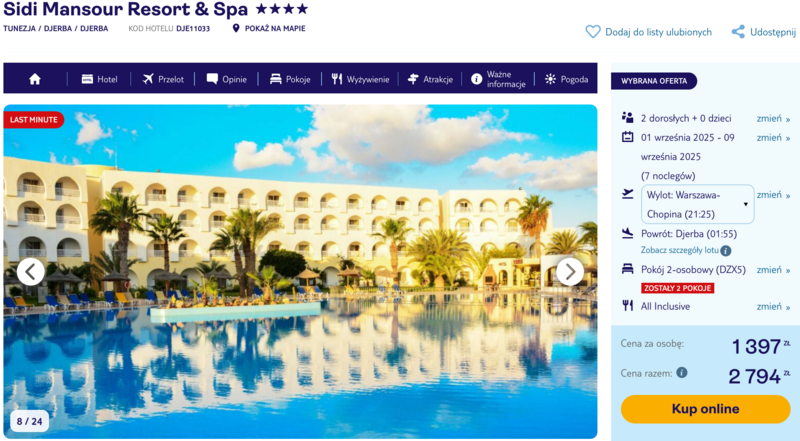Click the map pin icon by Pokaż na mapie

coord(236,28)
